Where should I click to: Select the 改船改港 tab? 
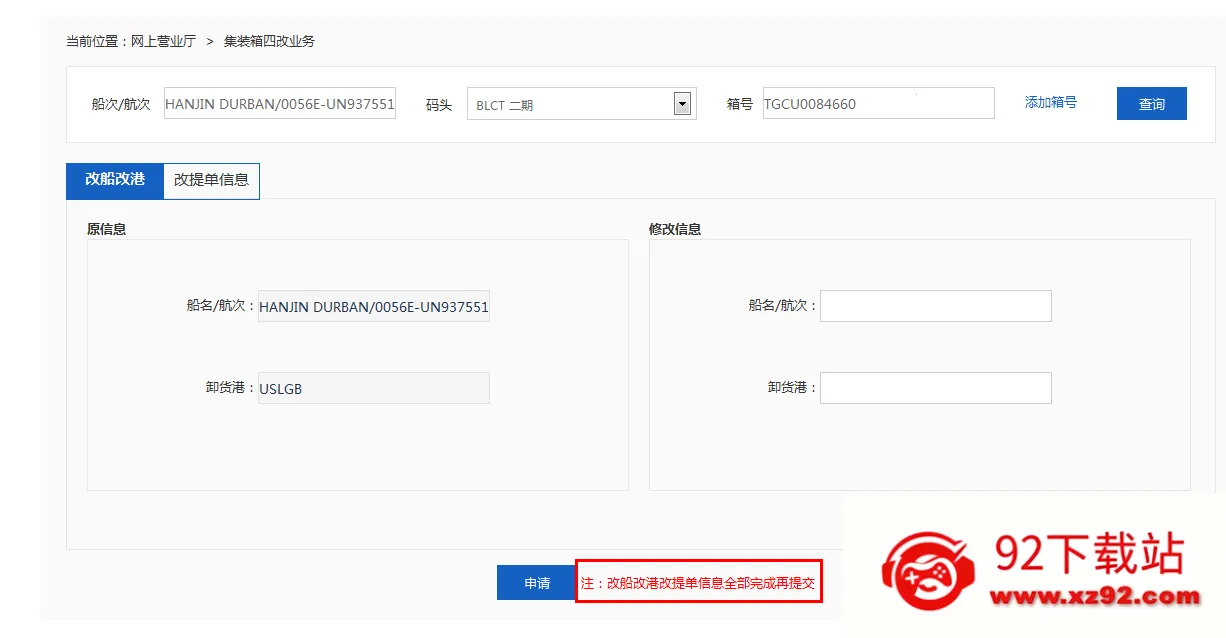tap(115, 180)
